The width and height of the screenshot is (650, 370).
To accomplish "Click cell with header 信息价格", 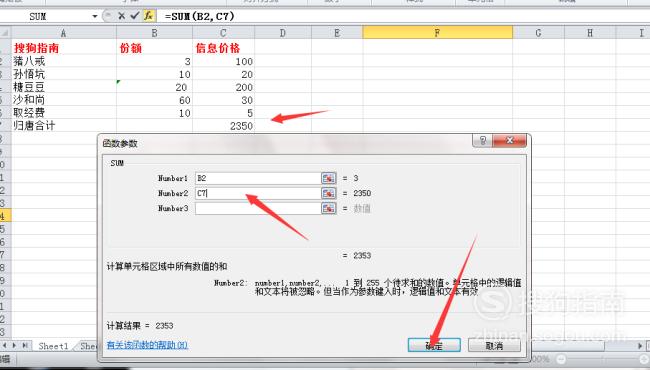I will point(223,48).
